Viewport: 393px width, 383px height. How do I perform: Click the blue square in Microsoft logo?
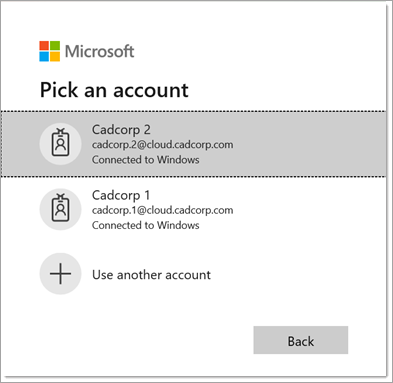pyautogui.click(x=44, y=57)
